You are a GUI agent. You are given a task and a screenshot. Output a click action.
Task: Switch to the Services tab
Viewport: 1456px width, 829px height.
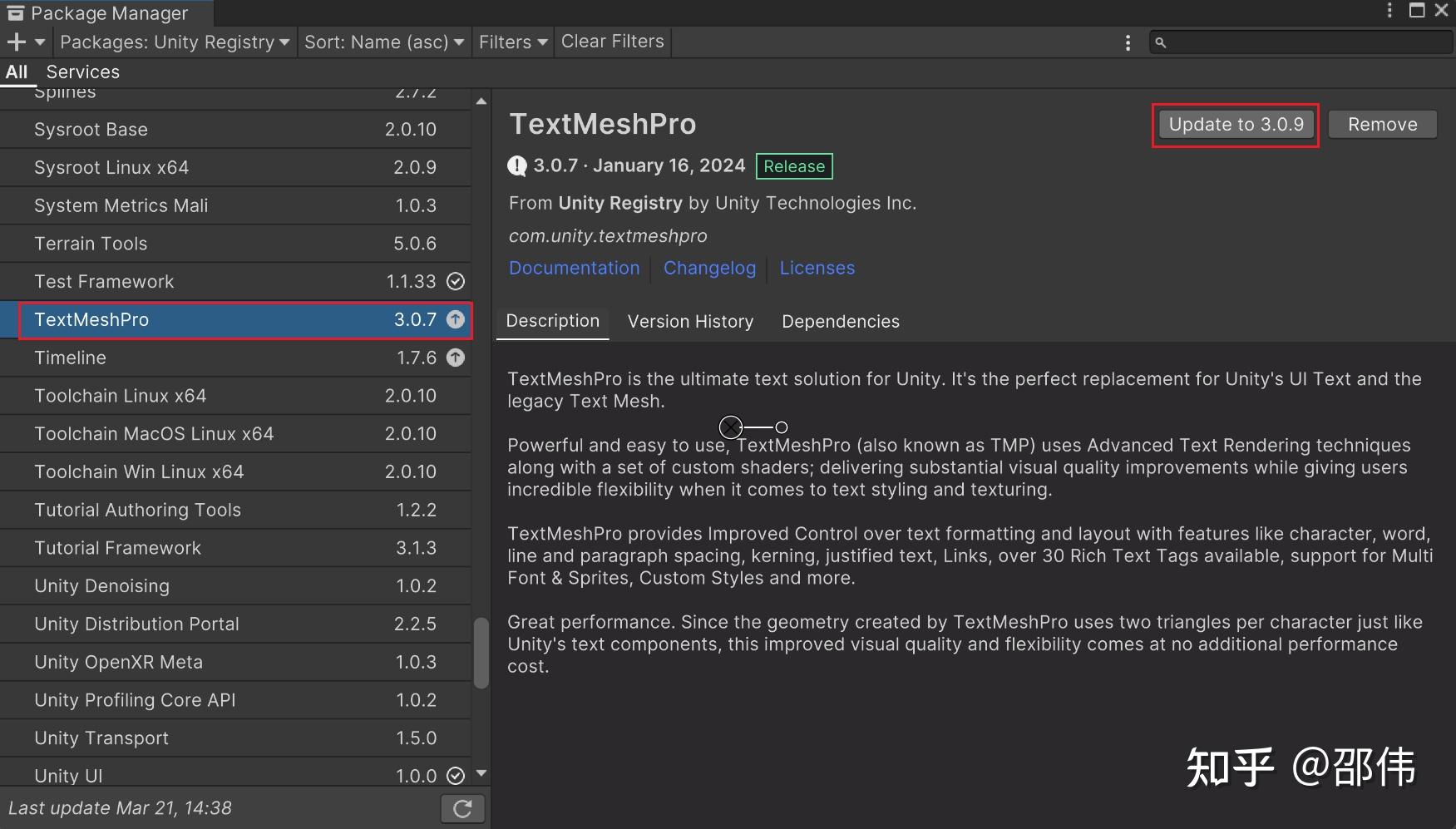pos(83,72)
